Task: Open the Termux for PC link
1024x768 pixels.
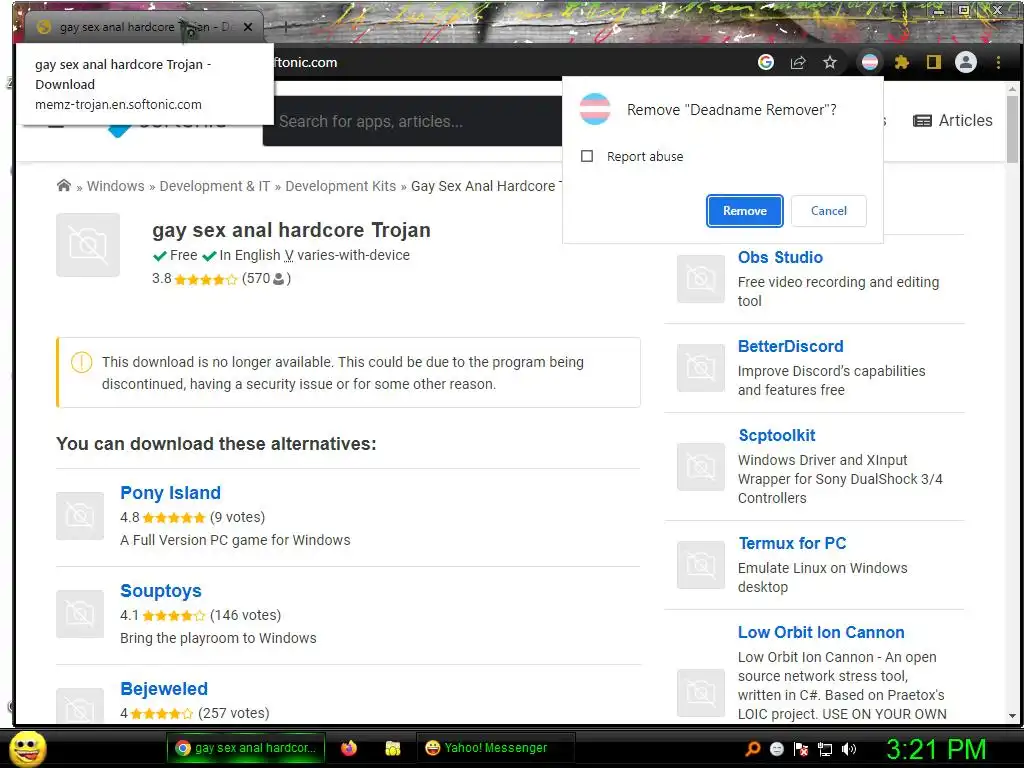Action: click(792, 543)
